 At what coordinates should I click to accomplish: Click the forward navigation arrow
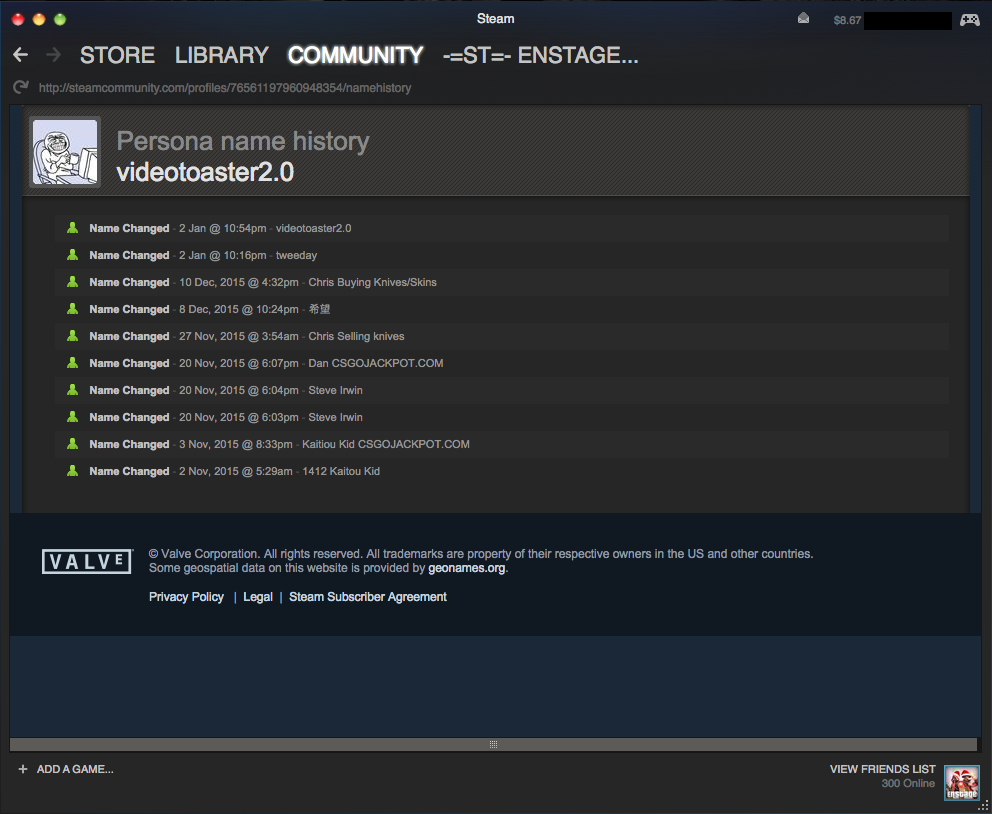pyautogui.click(x=53, y=55)
